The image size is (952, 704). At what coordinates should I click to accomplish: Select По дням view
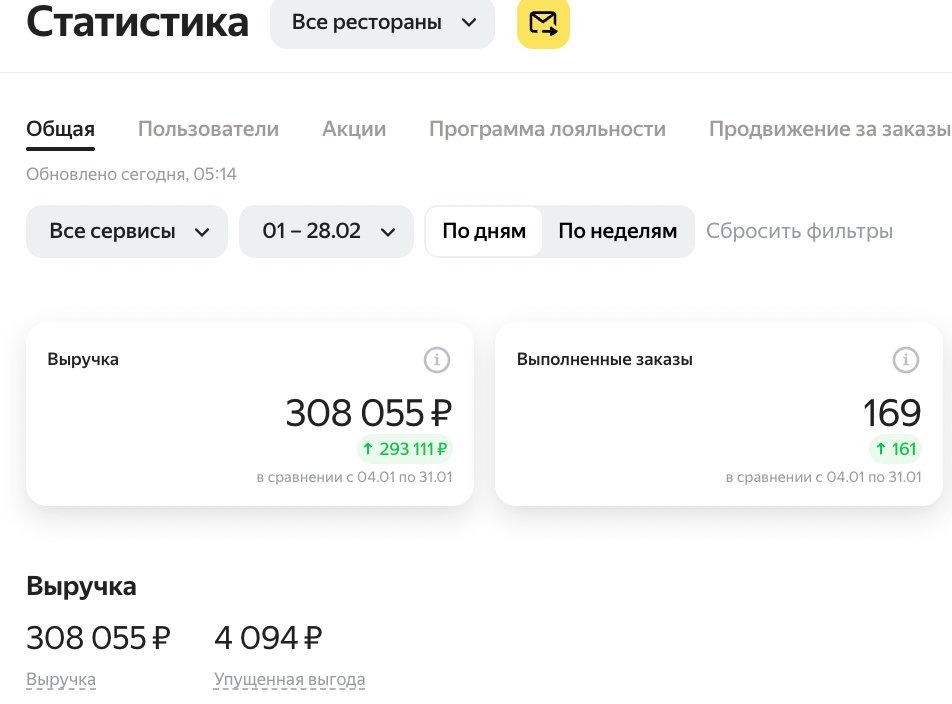485,231
